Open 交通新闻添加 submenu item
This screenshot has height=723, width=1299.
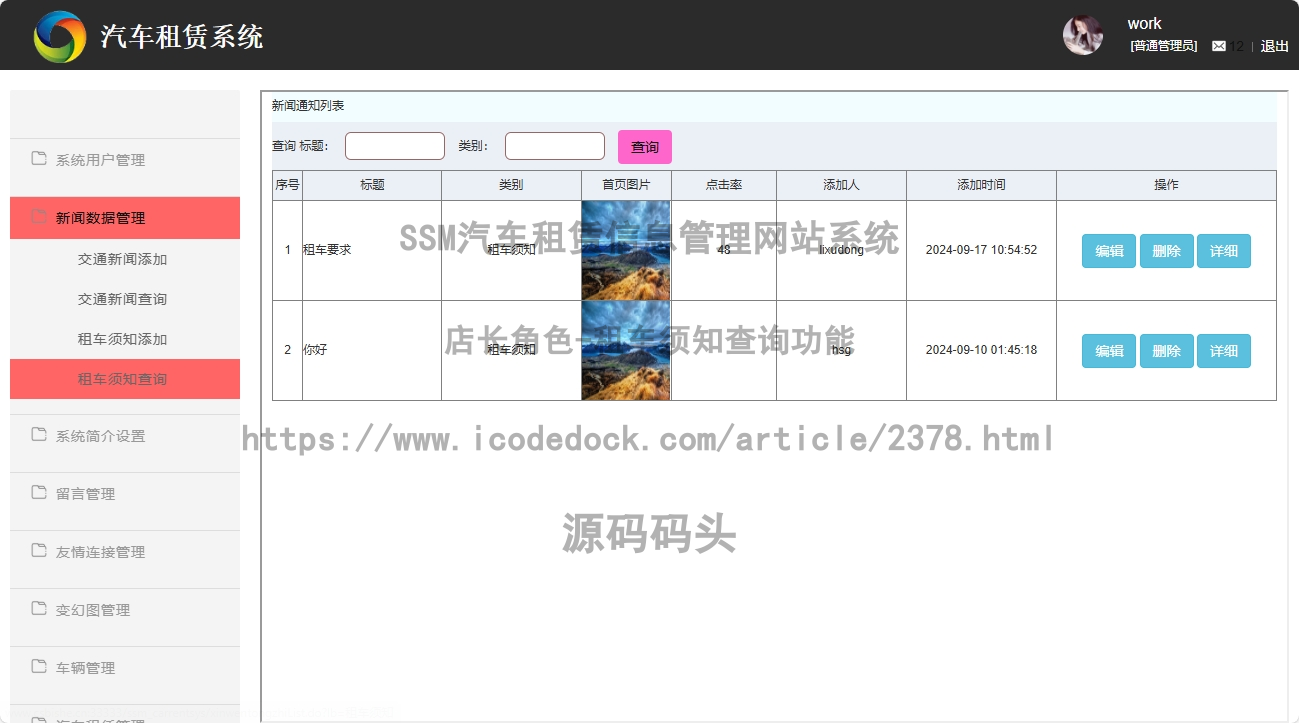click(x=125, y=259)
